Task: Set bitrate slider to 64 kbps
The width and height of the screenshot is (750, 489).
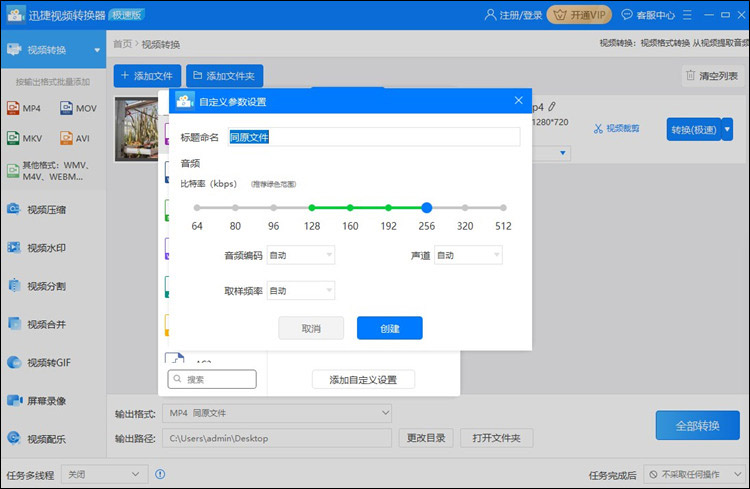Action: click(197, 208)
